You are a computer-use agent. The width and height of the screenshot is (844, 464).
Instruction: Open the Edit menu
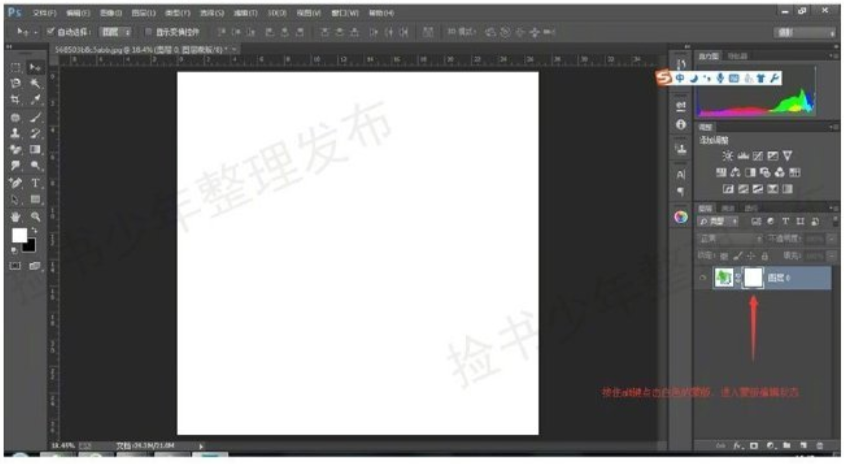78,12
